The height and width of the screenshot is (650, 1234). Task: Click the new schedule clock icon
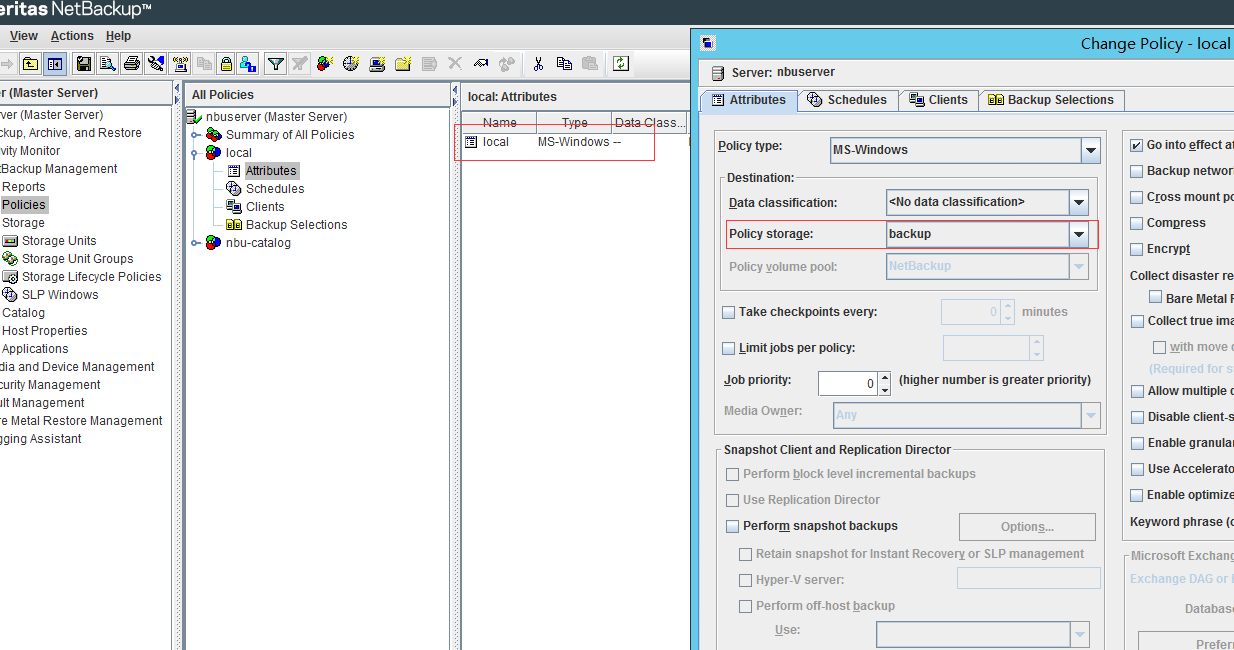351,64
